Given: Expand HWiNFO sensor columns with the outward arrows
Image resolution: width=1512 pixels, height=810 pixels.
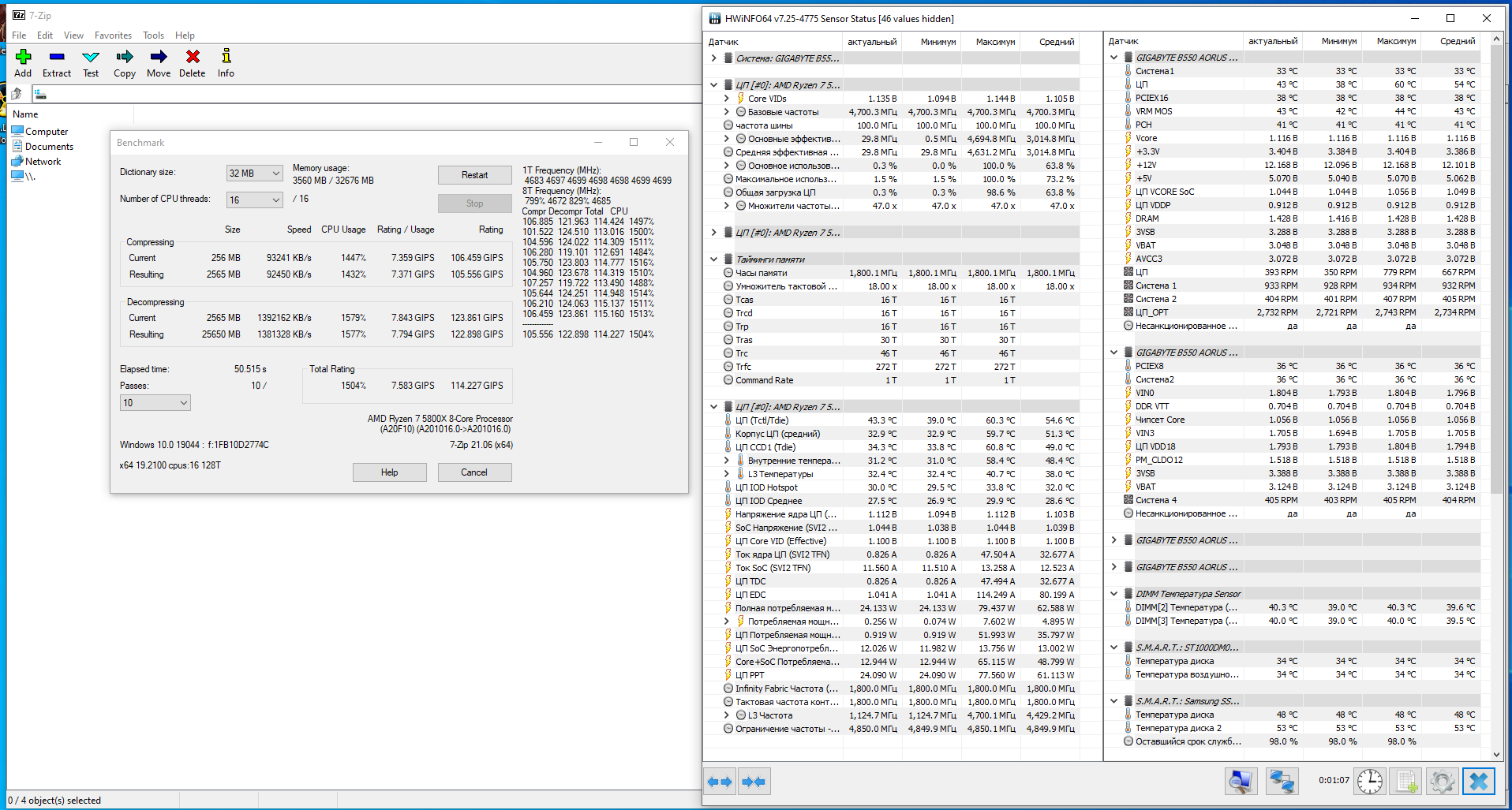Looking at the screenshot, I should (720, 782).
